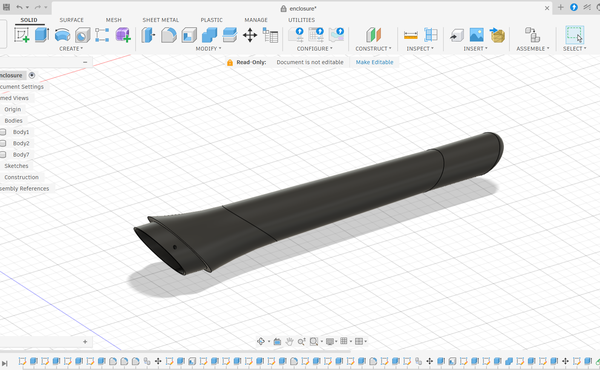This screenshot has height=370, width=600.
Task: Select the Create Sketch tool
Action: pyautogui.click(x=21, y=35)
